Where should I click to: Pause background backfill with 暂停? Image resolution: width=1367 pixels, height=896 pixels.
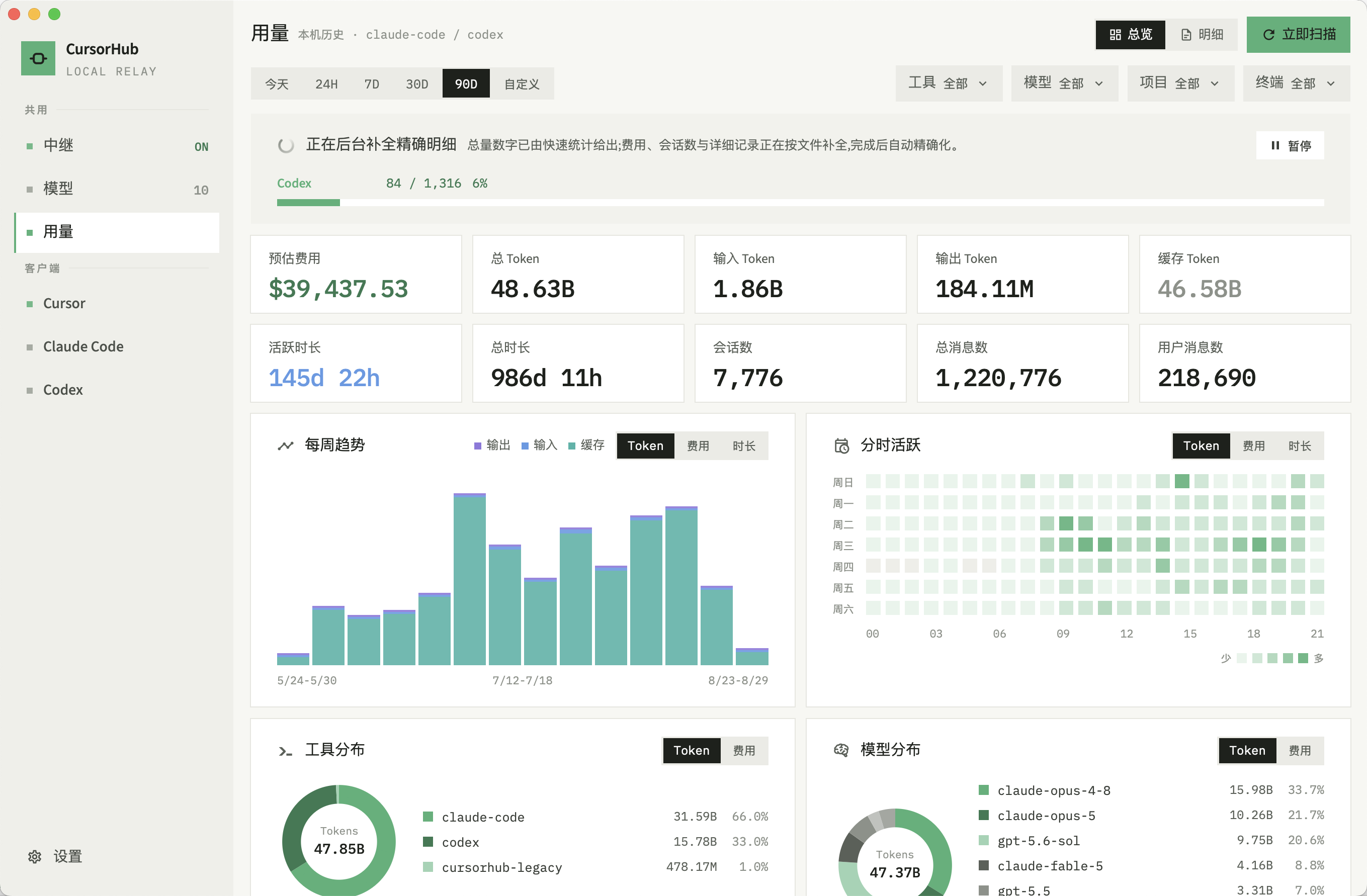tap(1290, 145)
